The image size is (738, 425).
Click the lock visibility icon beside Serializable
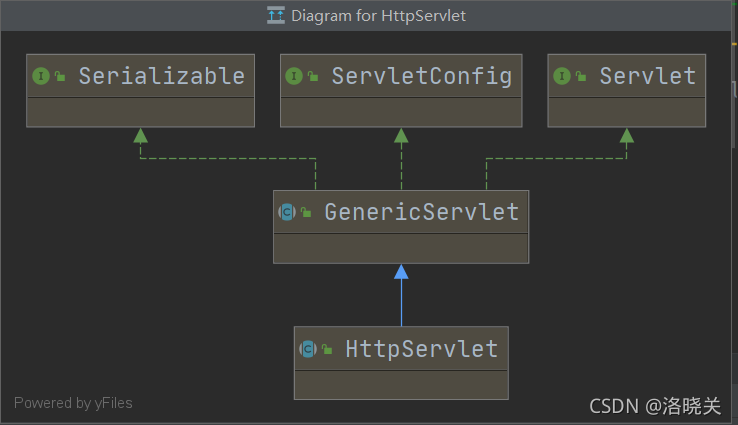[60, 76]
